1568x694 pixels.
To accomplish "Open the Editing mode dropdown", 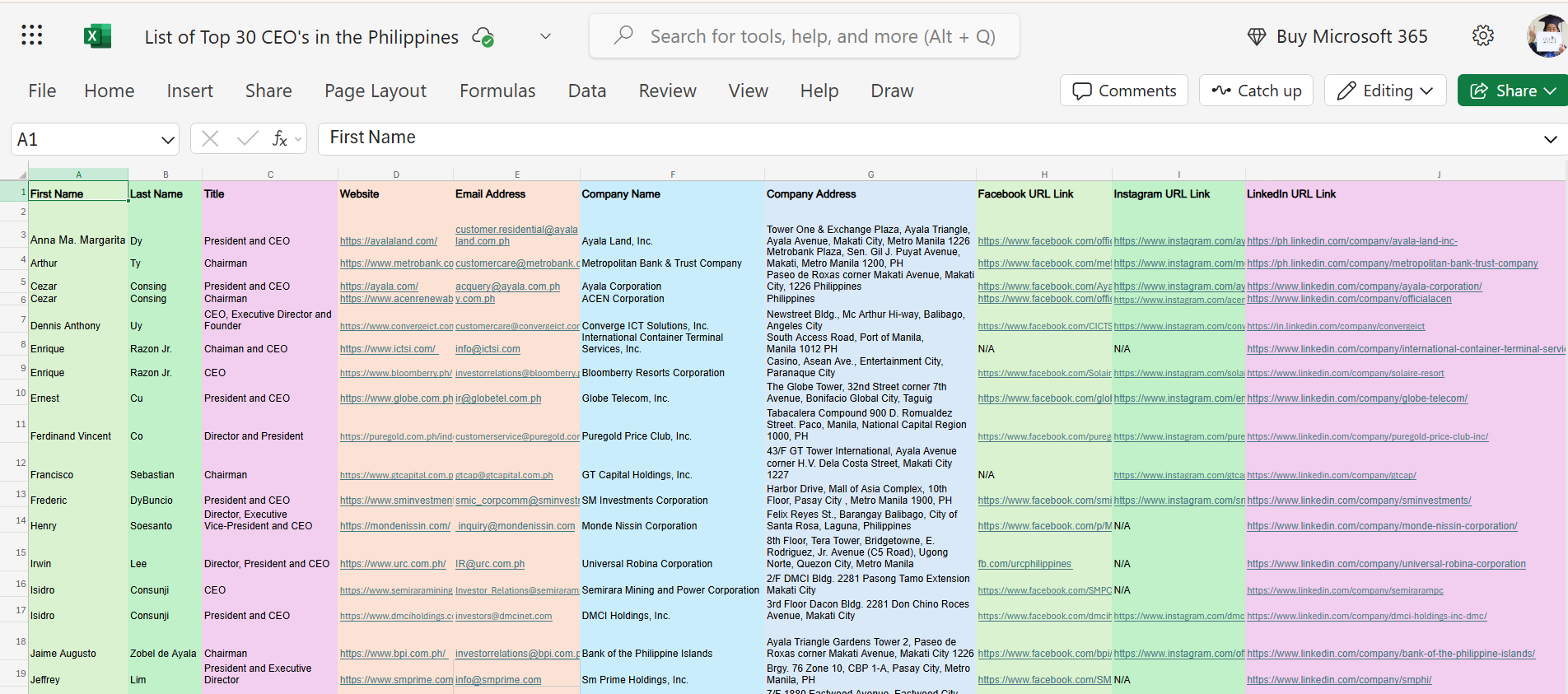I will tap(1385, 91).
